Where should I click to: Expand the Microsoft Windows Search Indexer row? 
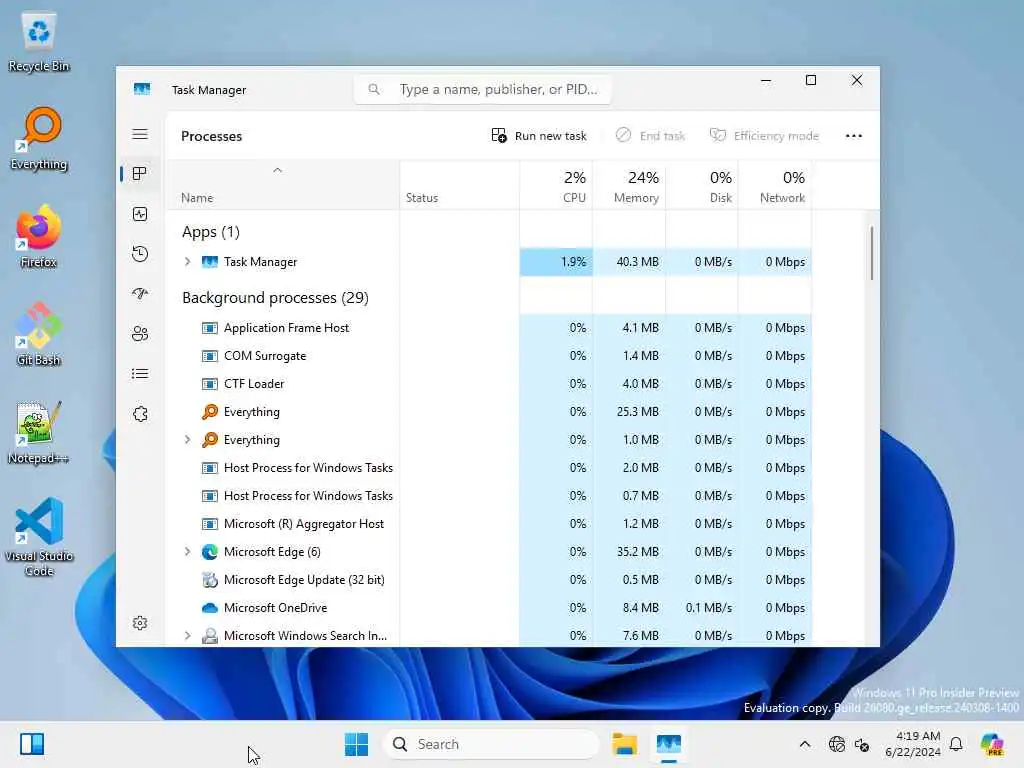pos(187,635)
